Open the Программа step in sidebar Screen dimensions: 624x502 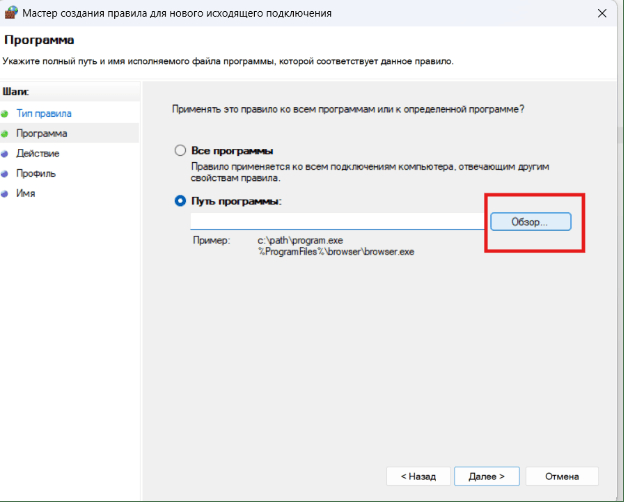pyautogui.click(x=42, y=133)
